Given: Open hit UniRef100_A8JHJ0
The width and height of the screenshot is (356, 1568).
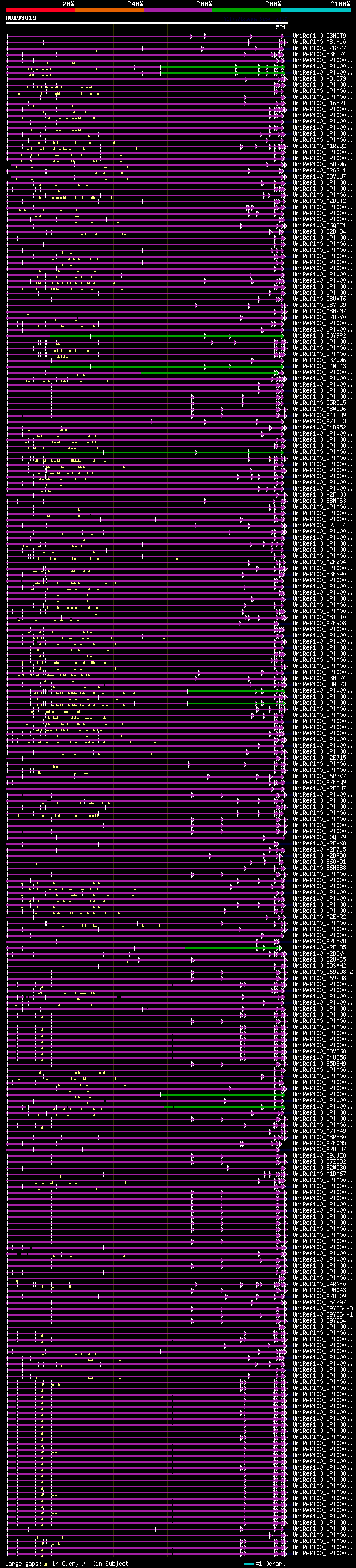Looking at the screenshot, I should tap(319, 42).
